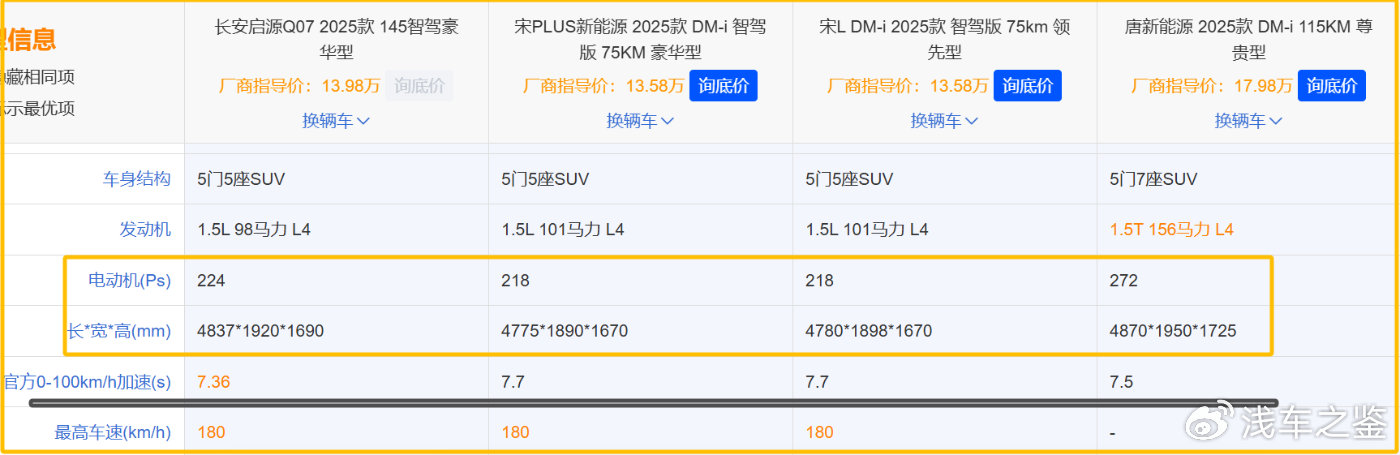Select top speed 180 for 宋PLUS新能源
1400x455 pixels.
pos(515,433)
